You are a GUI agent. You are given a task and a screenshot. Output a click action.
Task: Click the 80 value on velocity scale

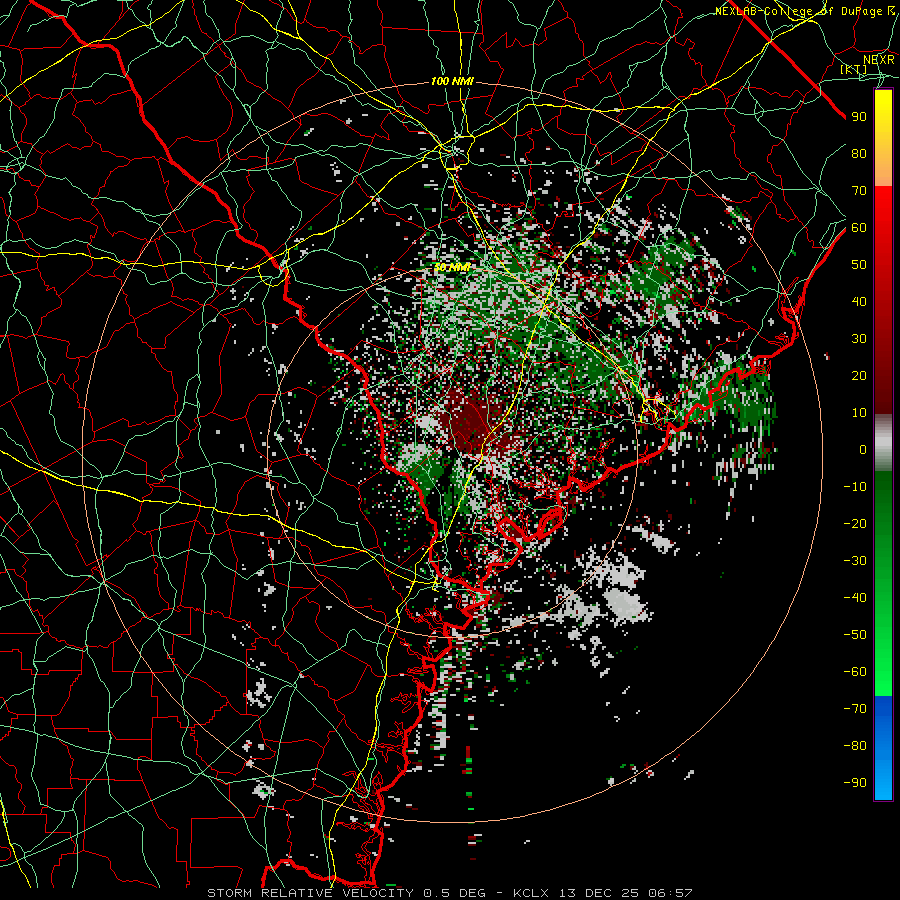[859, 154]
